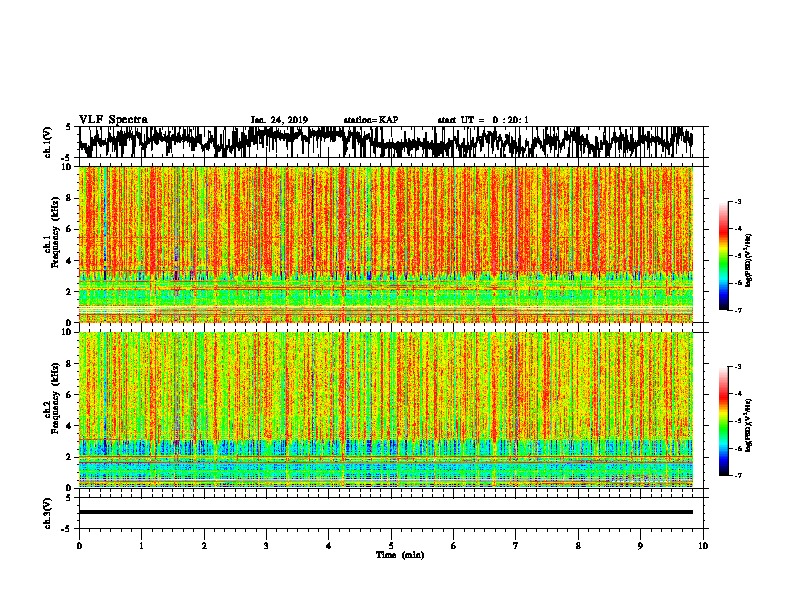Click the time axis tick label "1"
This screenshot has height=612, width=792.
click(x=141, y=546)
